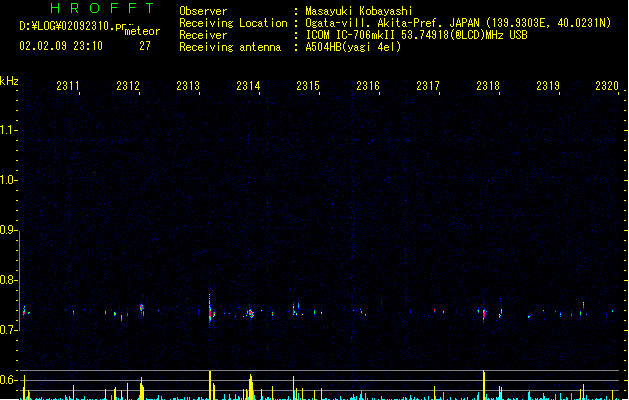Click the ICOM IC-706mkII receiver text
The width and height of the screenshot is (629, 400).
tap(416, 35)
